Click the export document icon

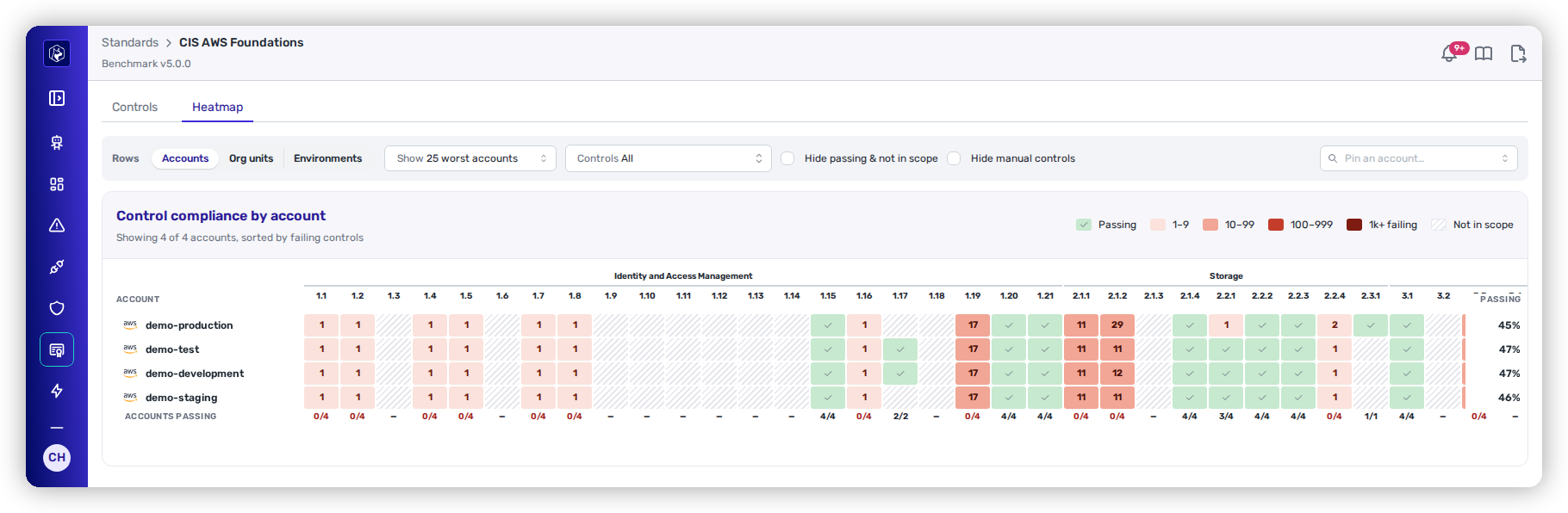(1518, 53)
